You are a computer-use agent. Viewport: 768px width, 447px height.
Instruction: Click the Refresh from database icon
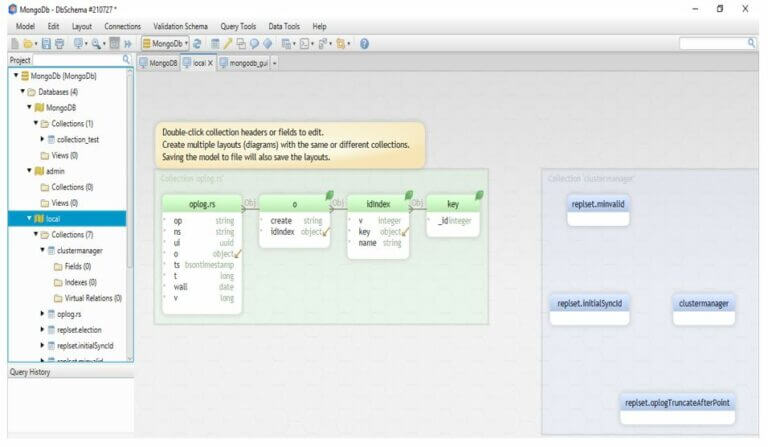(198, 44)
